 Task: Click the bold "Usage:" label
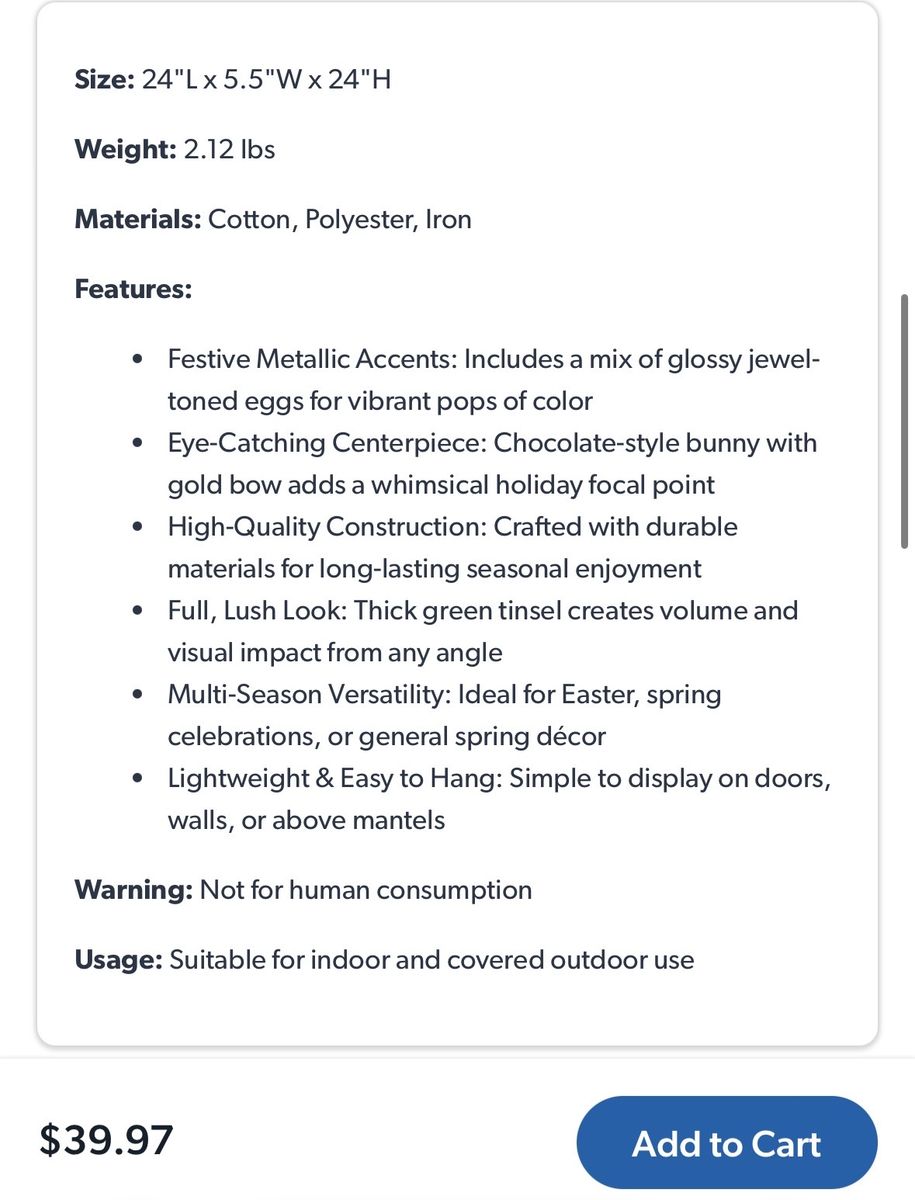[118, 960]
